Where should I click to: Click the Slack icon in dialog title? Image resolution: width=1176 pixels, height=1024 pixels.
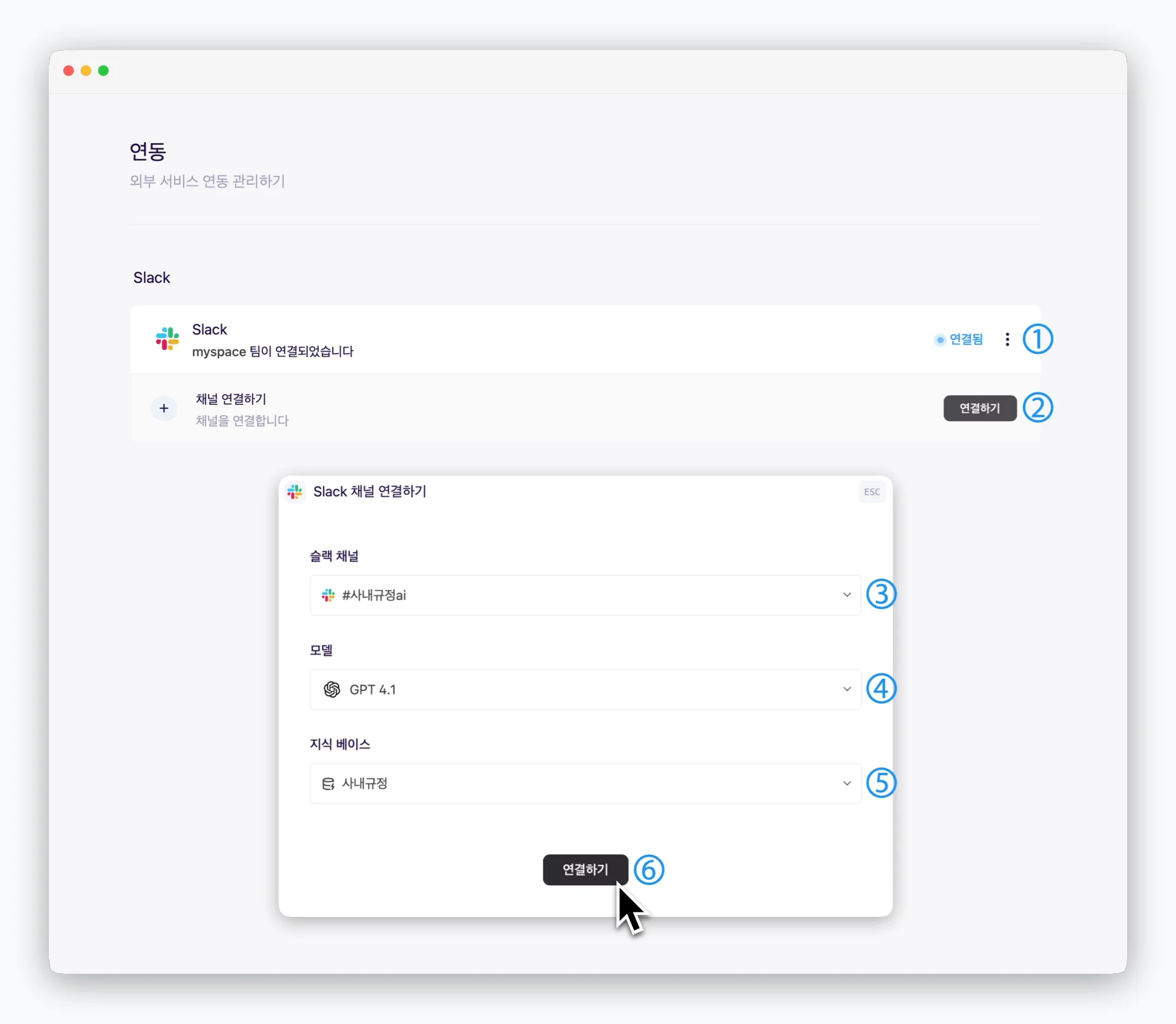[295, 492]
